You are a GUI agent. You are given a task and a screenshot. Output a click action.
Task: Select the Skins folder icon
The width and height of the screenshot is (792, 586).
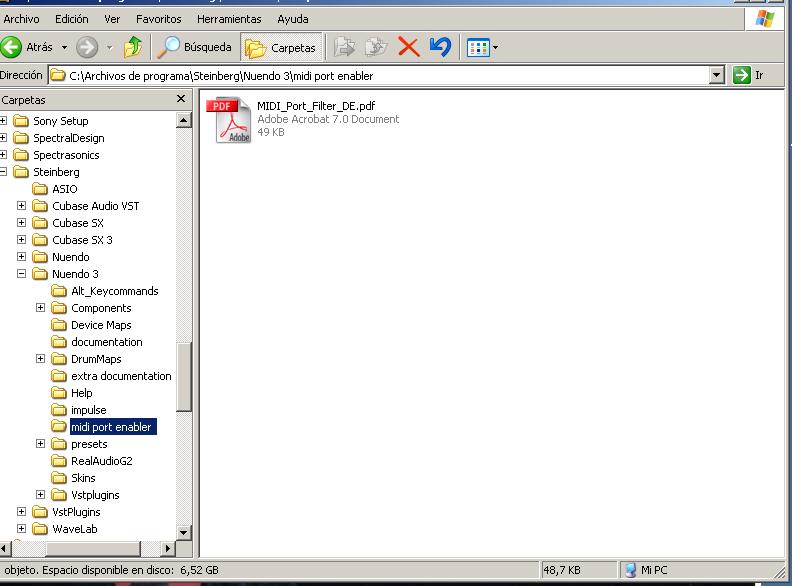(59, 478)
